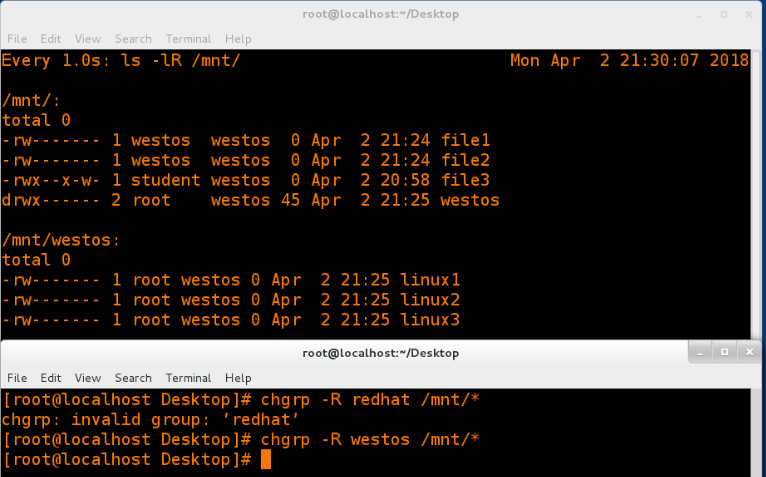Click the linux3 filename

pyautogui.click(x=430, y=320)
